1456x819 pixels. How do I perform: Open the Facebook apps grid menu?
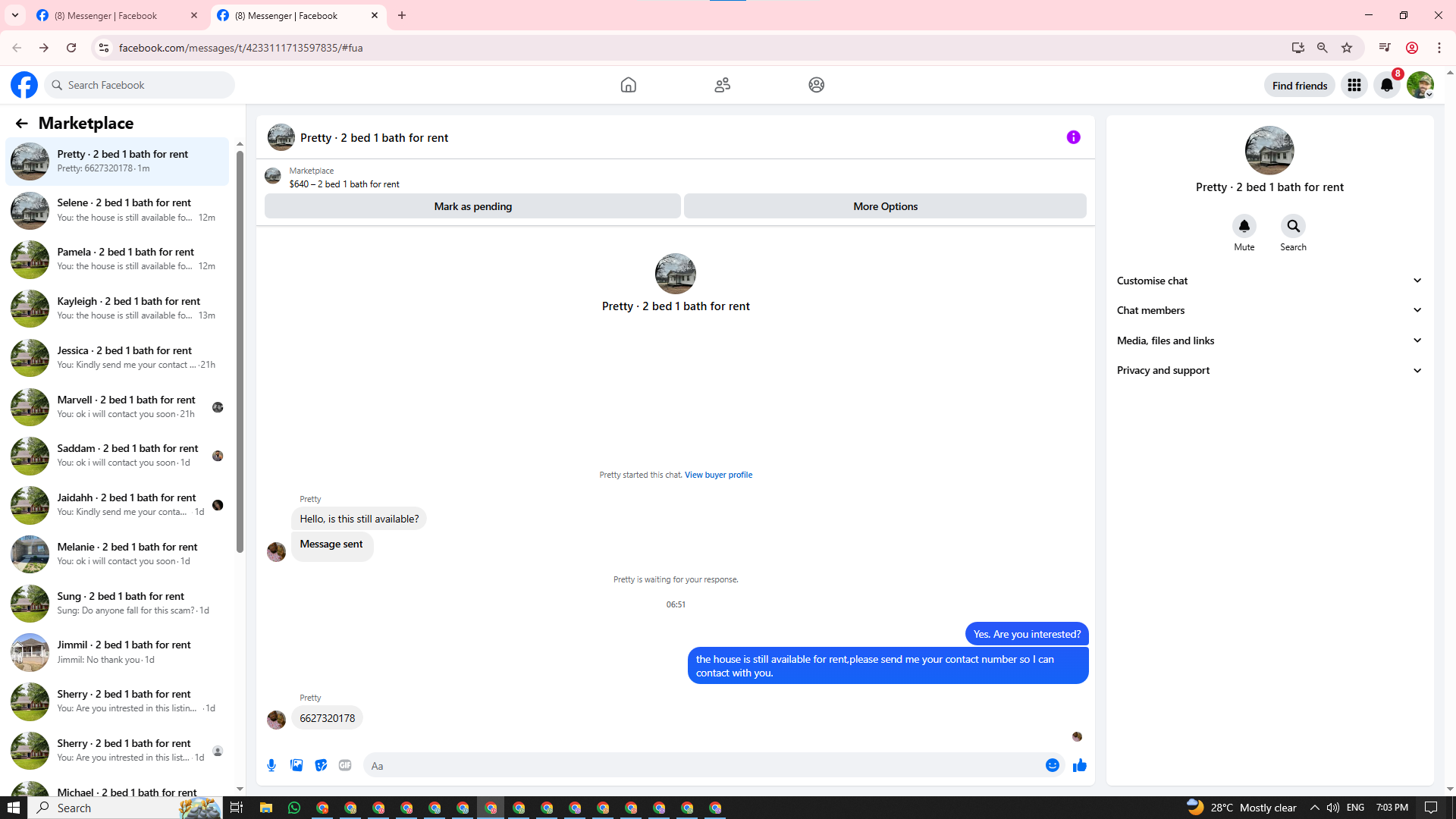1354,85
